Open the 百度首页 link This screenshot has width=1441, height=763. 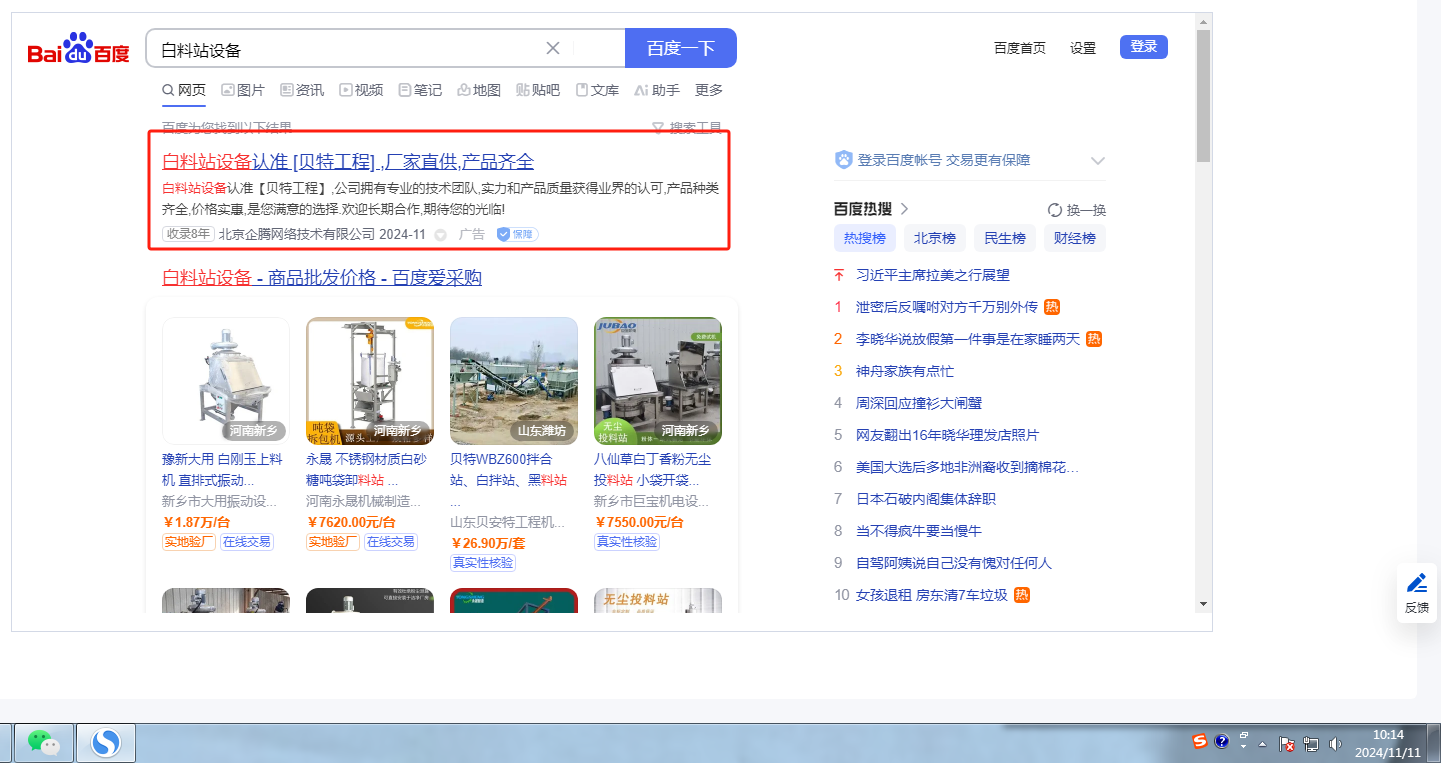[1020, 48]
